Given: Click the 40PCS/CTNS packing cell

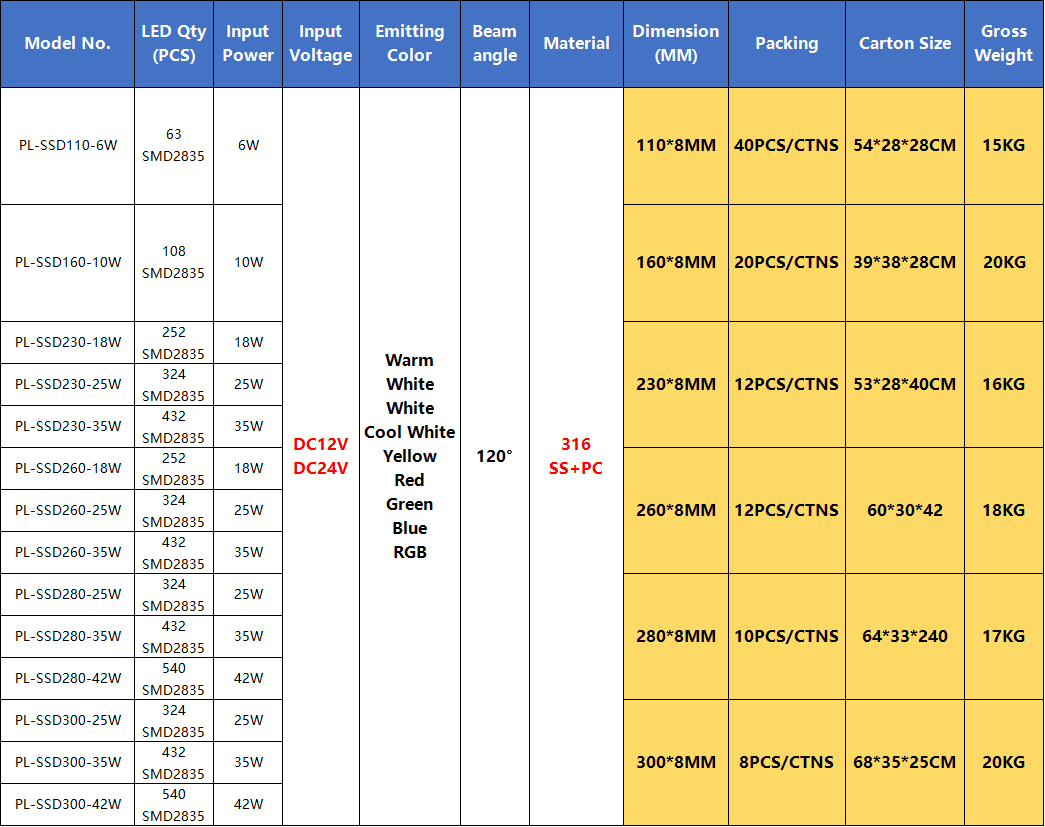Looking at the screenshot, I should coord(786,146).
